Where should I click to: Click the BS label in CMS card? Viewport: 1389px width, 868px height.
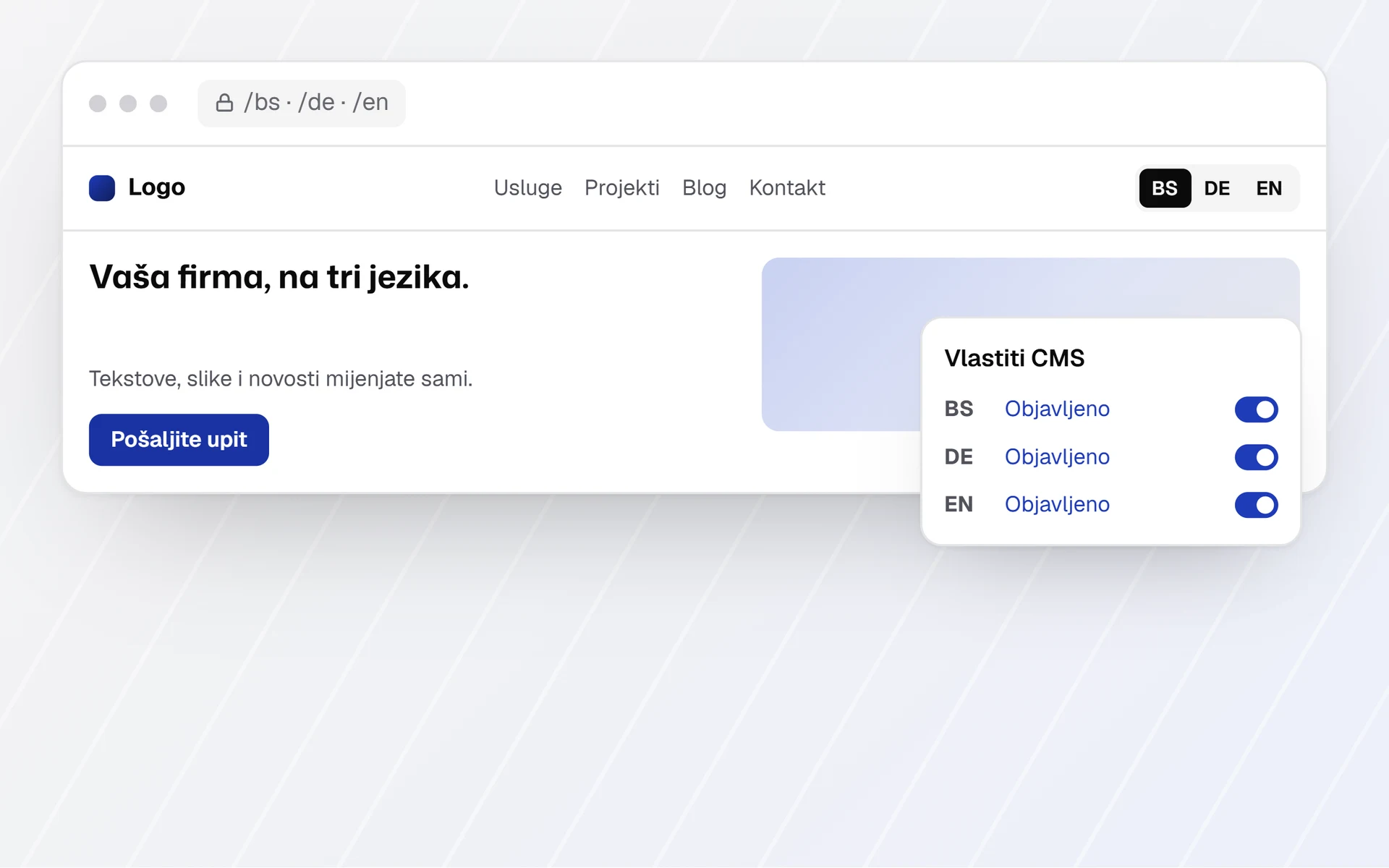click(x=959, y=409)
